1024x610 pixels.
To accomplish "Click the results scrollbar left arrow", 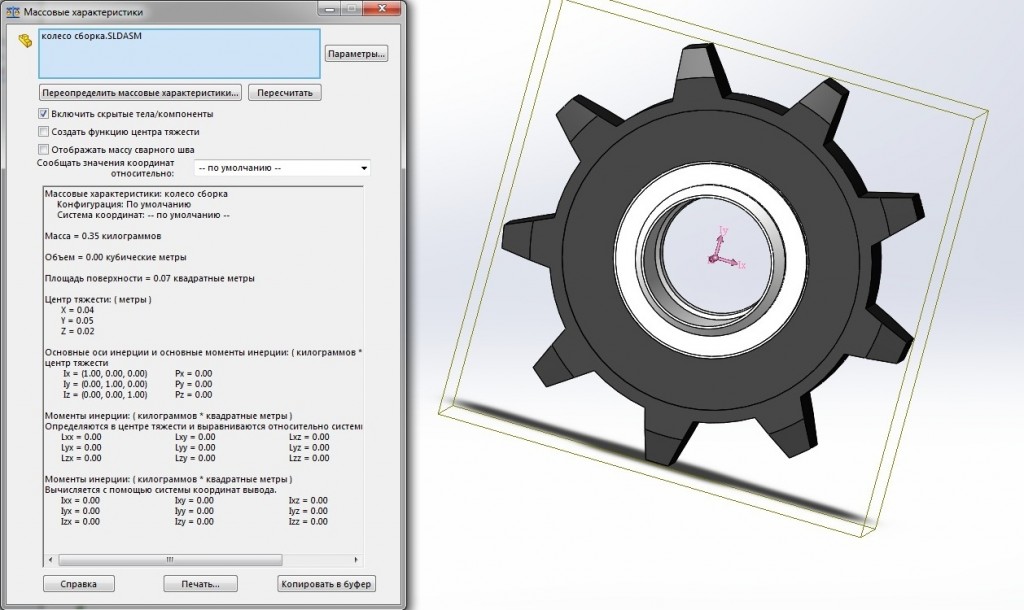I will [51, 560].
